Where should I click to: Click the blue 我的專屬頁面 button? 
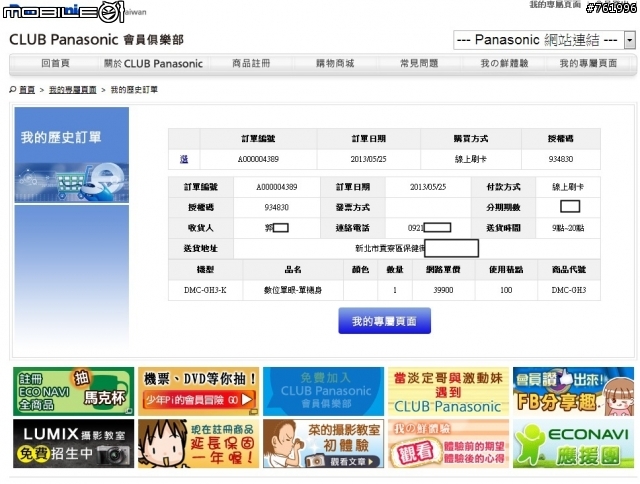tap(384, 321)
